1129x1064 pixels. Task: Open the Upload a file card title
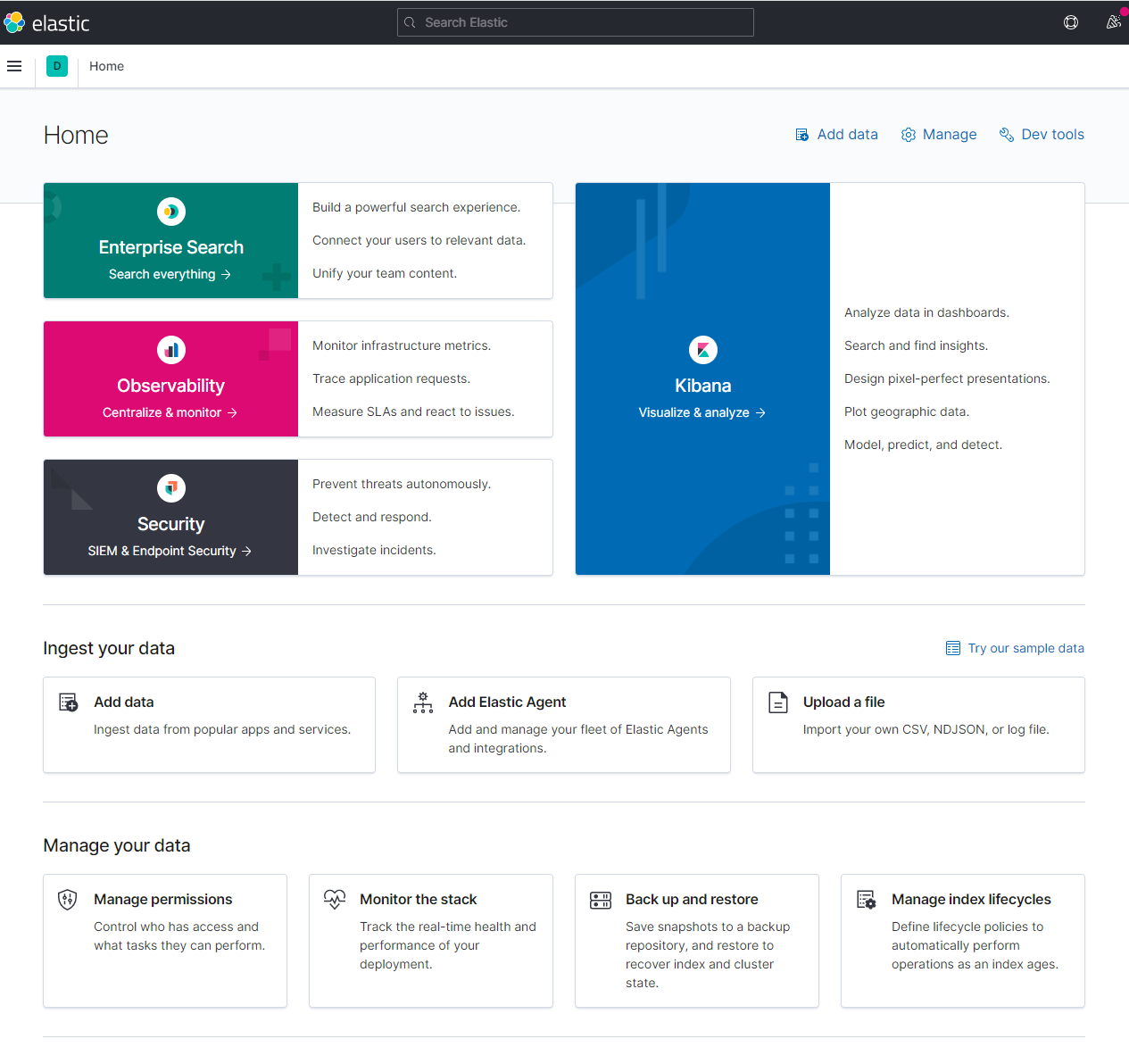coord(843,702)
